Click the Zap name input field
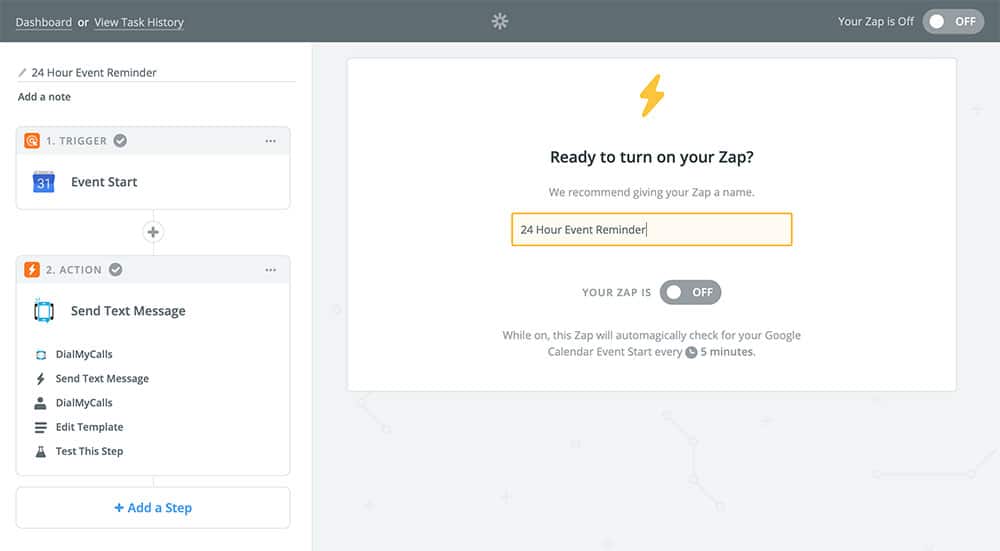Screen dimensions: 1000x551 pyautogui.click(x=651, y=229)
